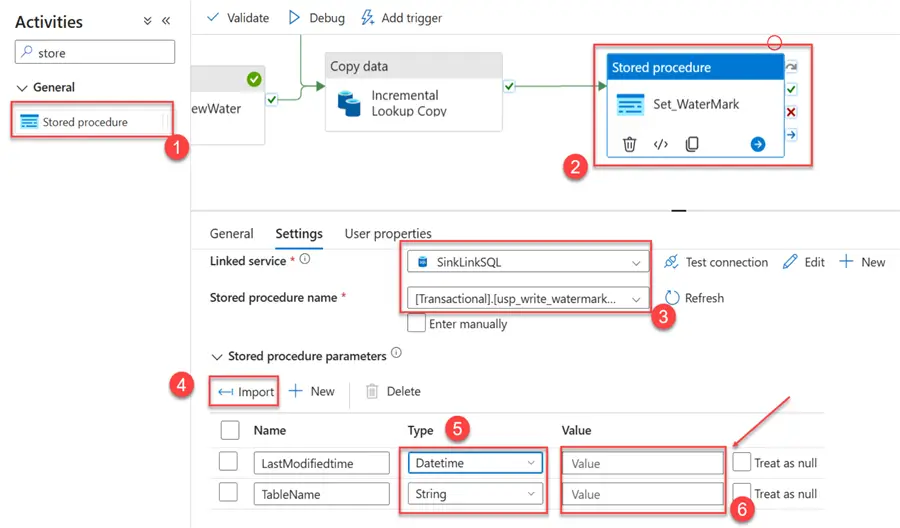Switch to the General tab
Viewport: 900px width, 528px height.
point(231,234)
